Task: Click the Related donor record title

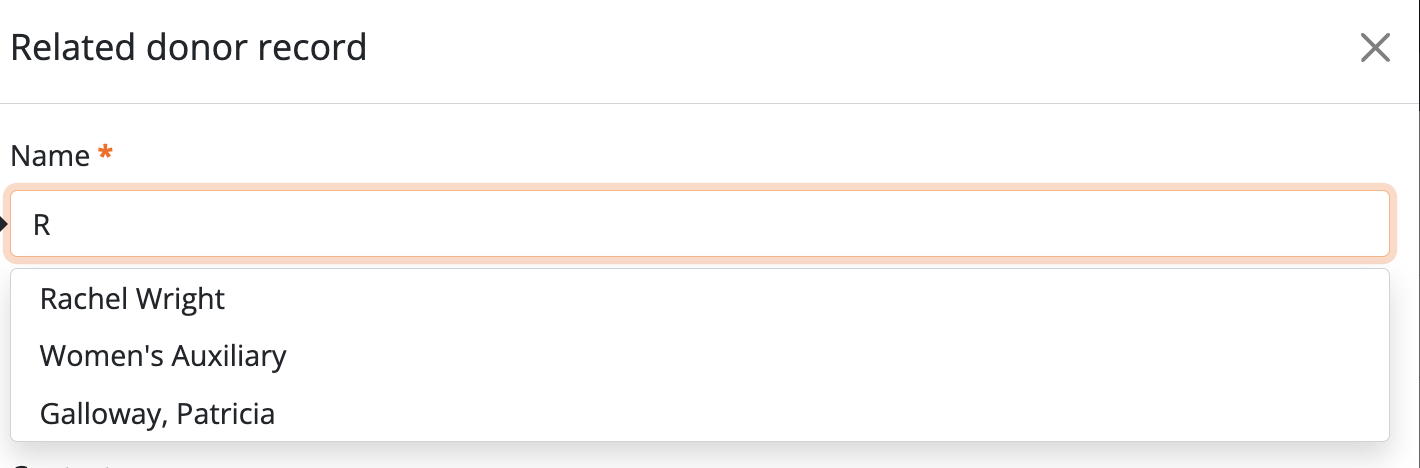Action: [188, 47]
